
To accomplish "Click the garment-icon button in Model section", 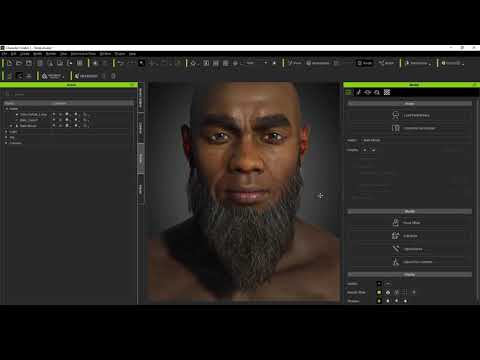I will [410, 128].
